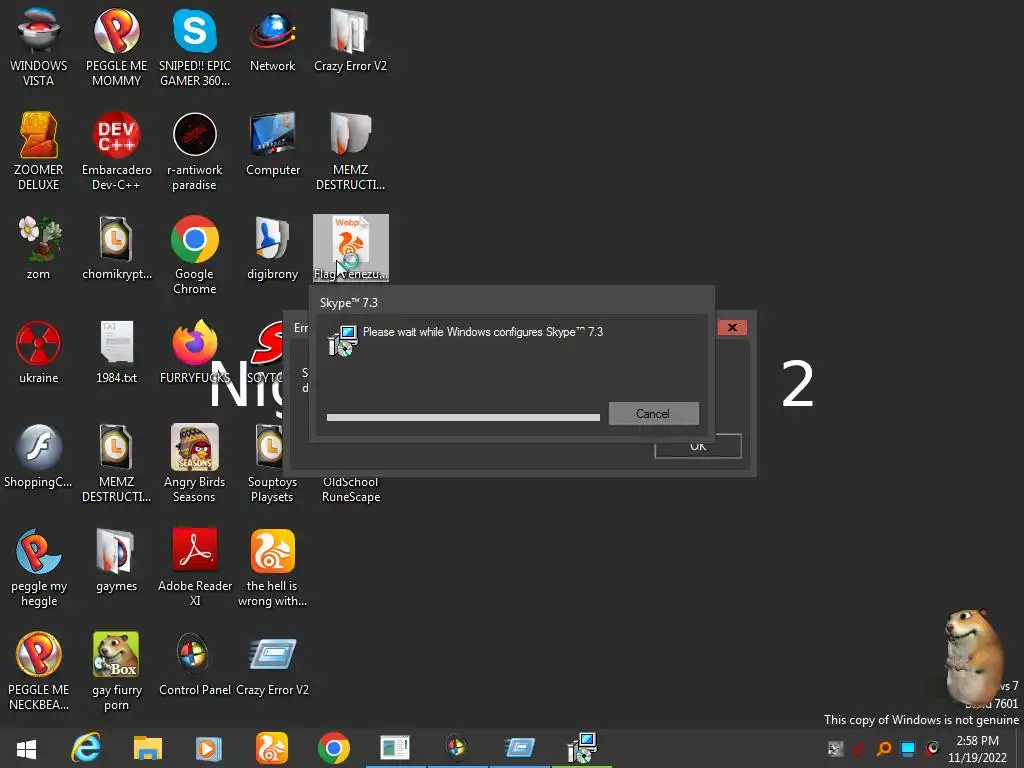
Task: Open the Windows Start button
Action: pyautogui.click(x=26, y=748)
